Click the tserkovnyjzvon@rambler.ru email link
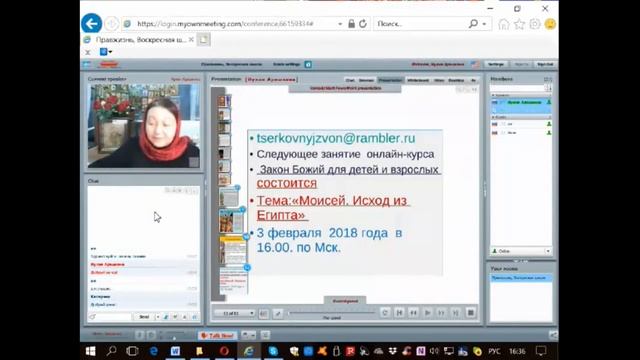Screen dimensions: 640x360 (x=336, y=138)
